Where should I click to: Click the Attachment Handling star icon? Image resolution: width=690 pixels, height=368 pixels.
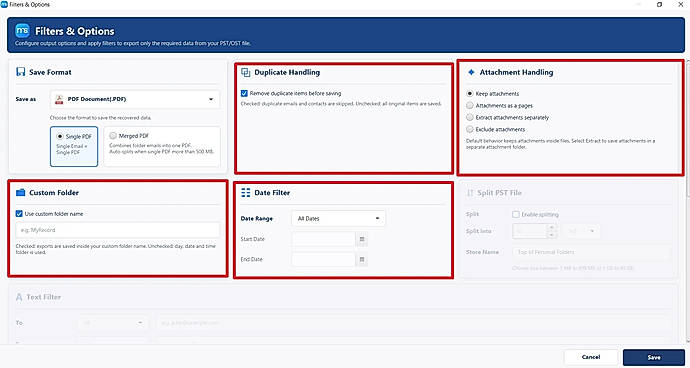(471, 72)
